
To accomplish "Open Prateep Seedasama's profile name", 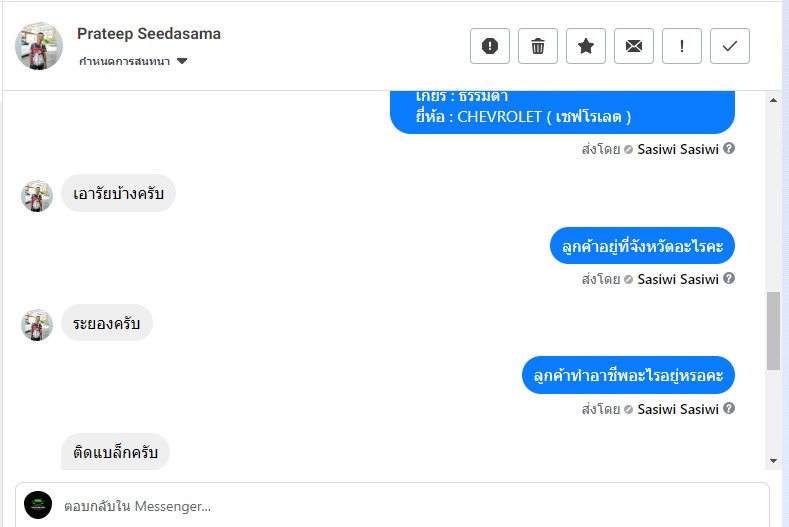I will click(x=149, y=34).
